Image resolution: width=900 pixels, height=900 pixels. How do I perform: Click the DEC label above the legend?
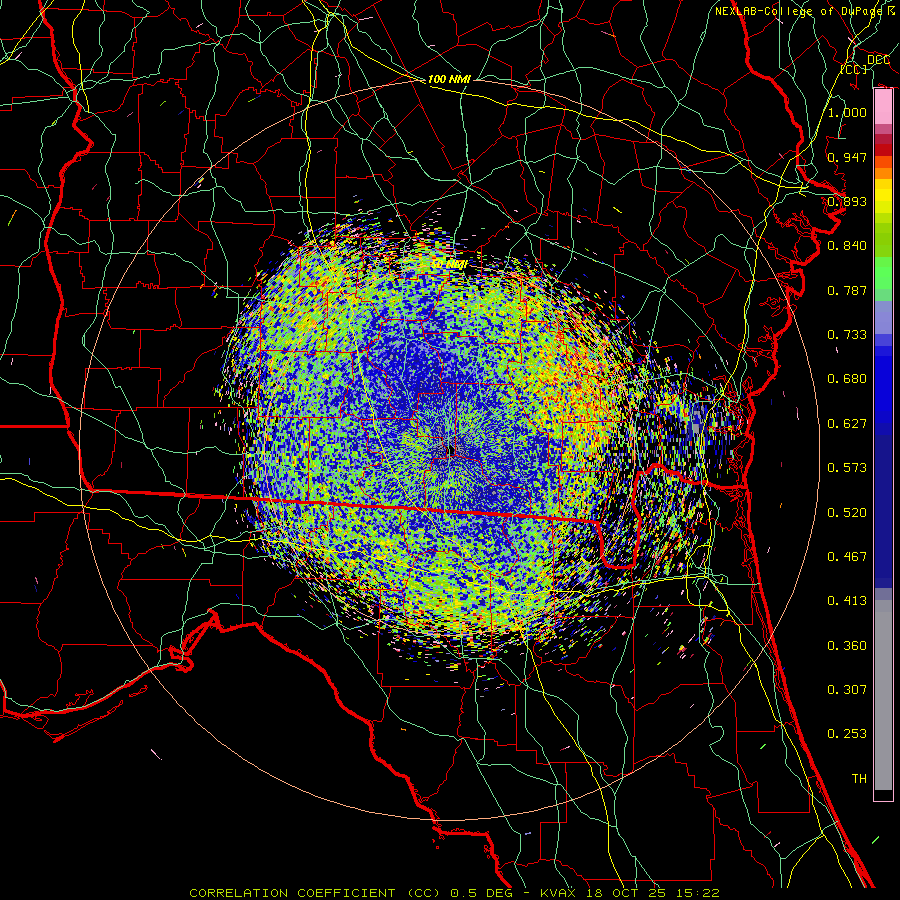[878, 60]
